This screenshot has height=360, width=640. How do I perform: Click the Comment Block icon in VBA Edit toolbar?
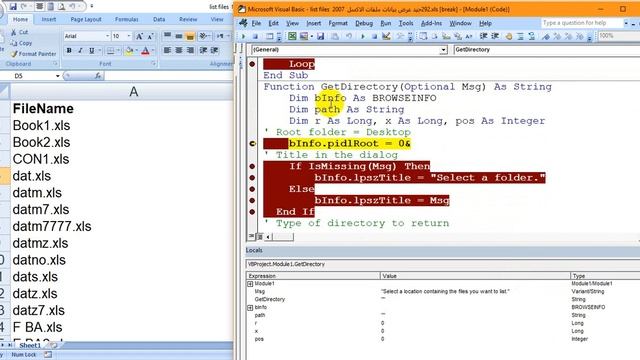[520, 37]
